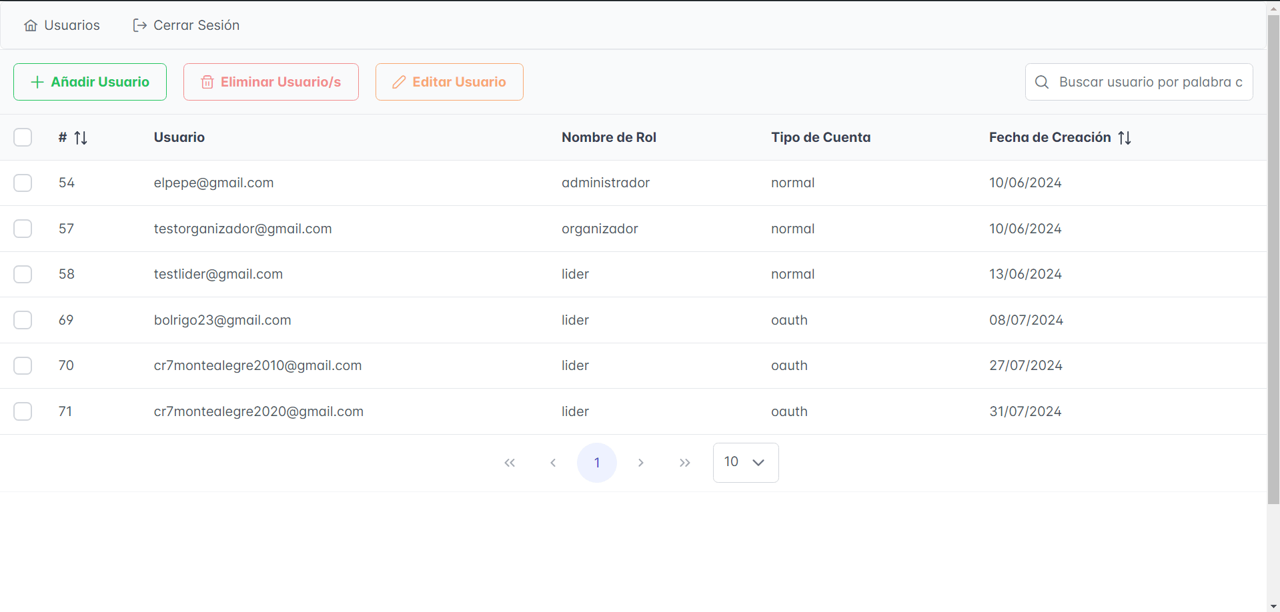Check the bolrigo23@gmail.com row
1280x612 pixels.
(x=23, y=320)
